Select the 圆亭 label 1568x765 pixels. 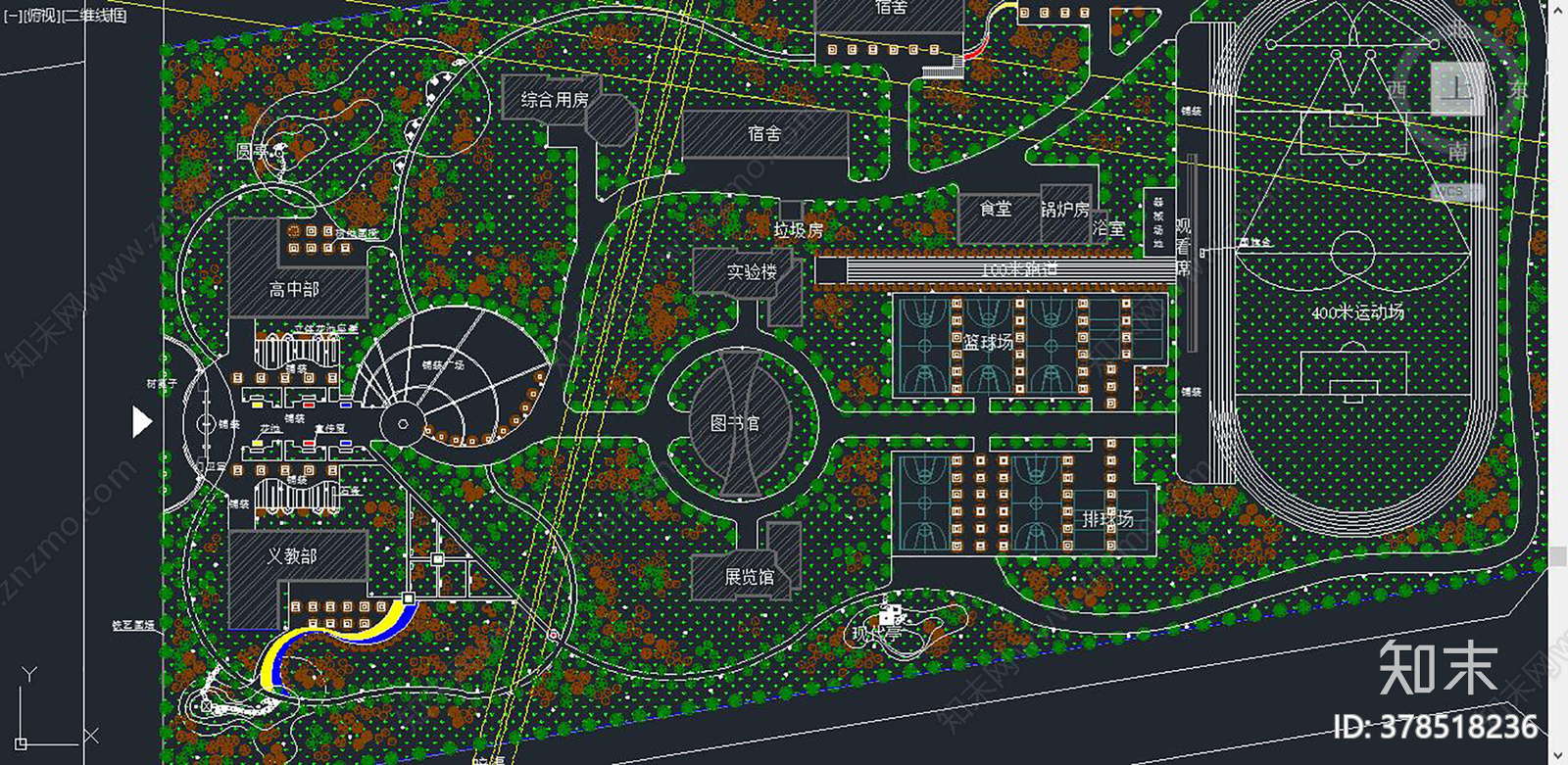point(253,152)
